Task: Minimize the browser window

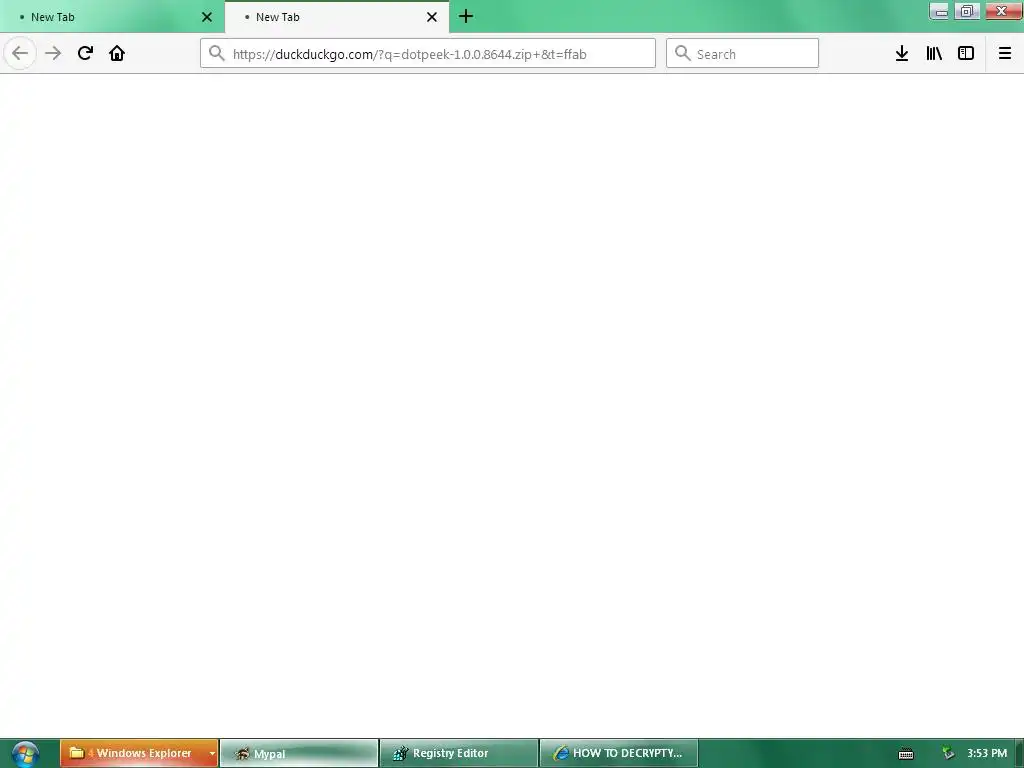Action: [x=940, y=11]
